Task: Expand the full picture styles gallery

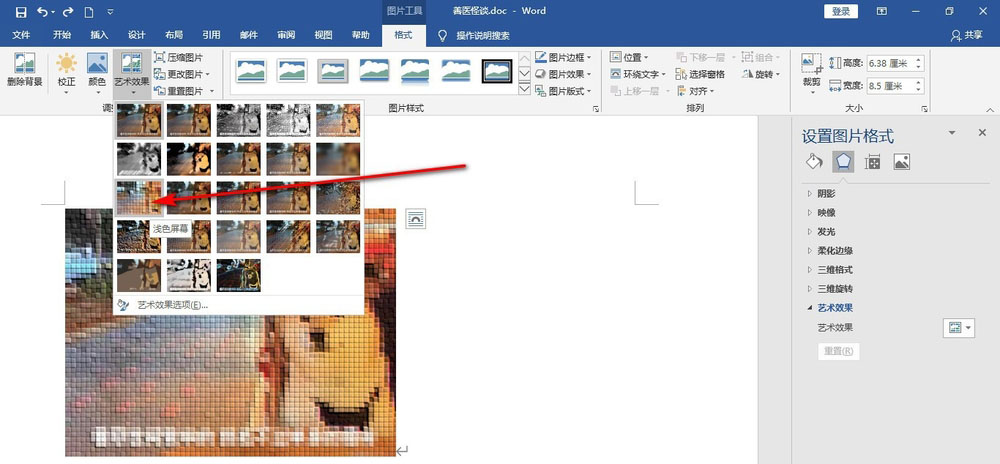Action: click(x=524, y=89)
